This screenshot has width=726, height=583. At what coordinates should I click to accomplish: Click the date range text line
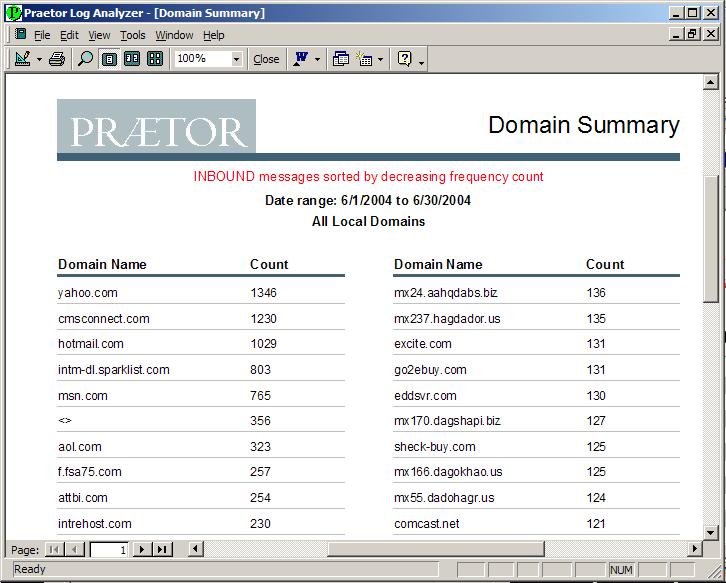click(368, 201)
